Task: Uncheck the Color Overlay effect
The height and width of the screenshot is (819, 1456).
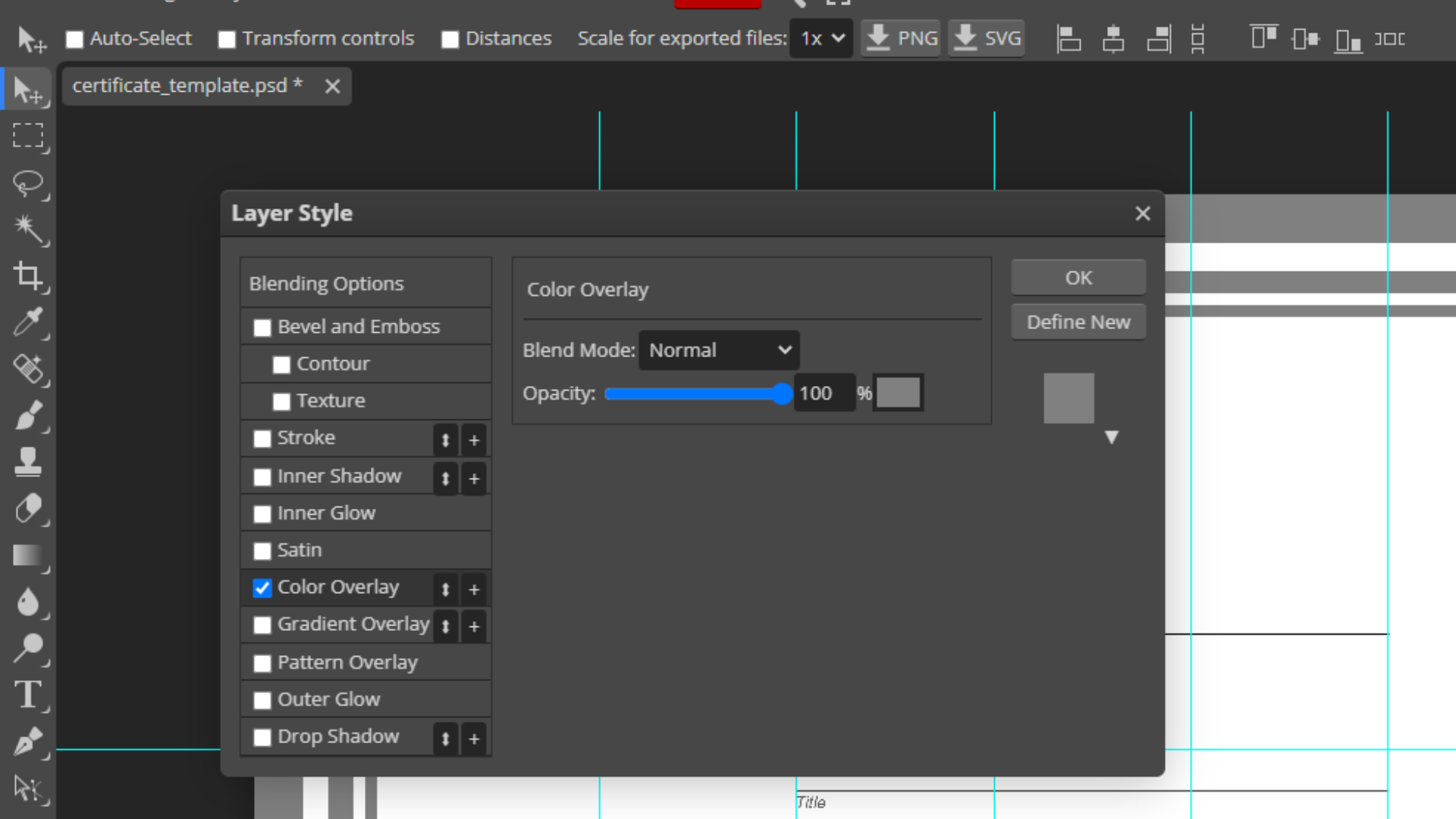Action: point(262,588)
